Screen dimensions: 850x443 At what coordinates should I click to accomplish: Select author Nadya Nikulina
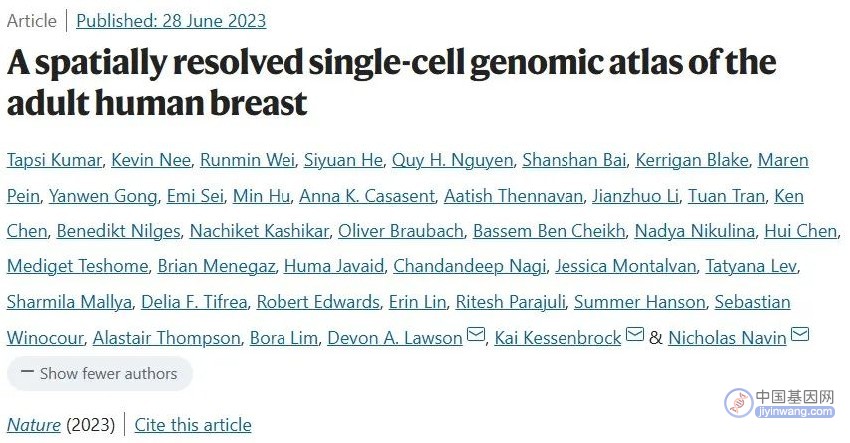[x=695, y=231]
